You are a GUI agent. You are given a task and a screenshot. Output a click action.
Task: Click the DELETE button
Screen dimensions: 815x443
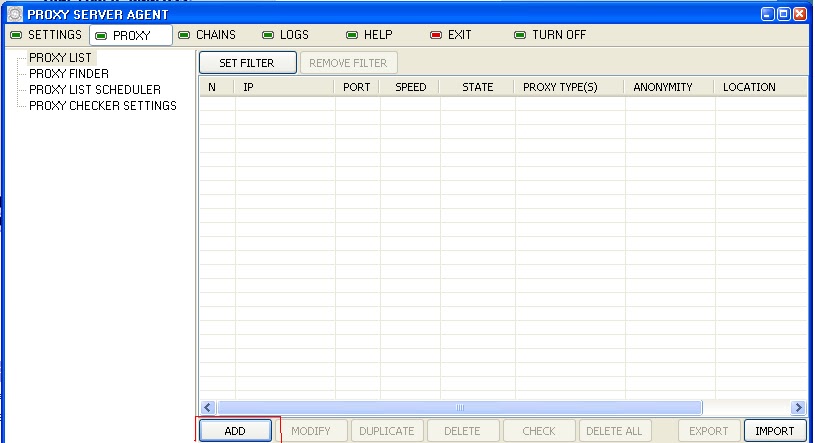[x=462, y=431]
